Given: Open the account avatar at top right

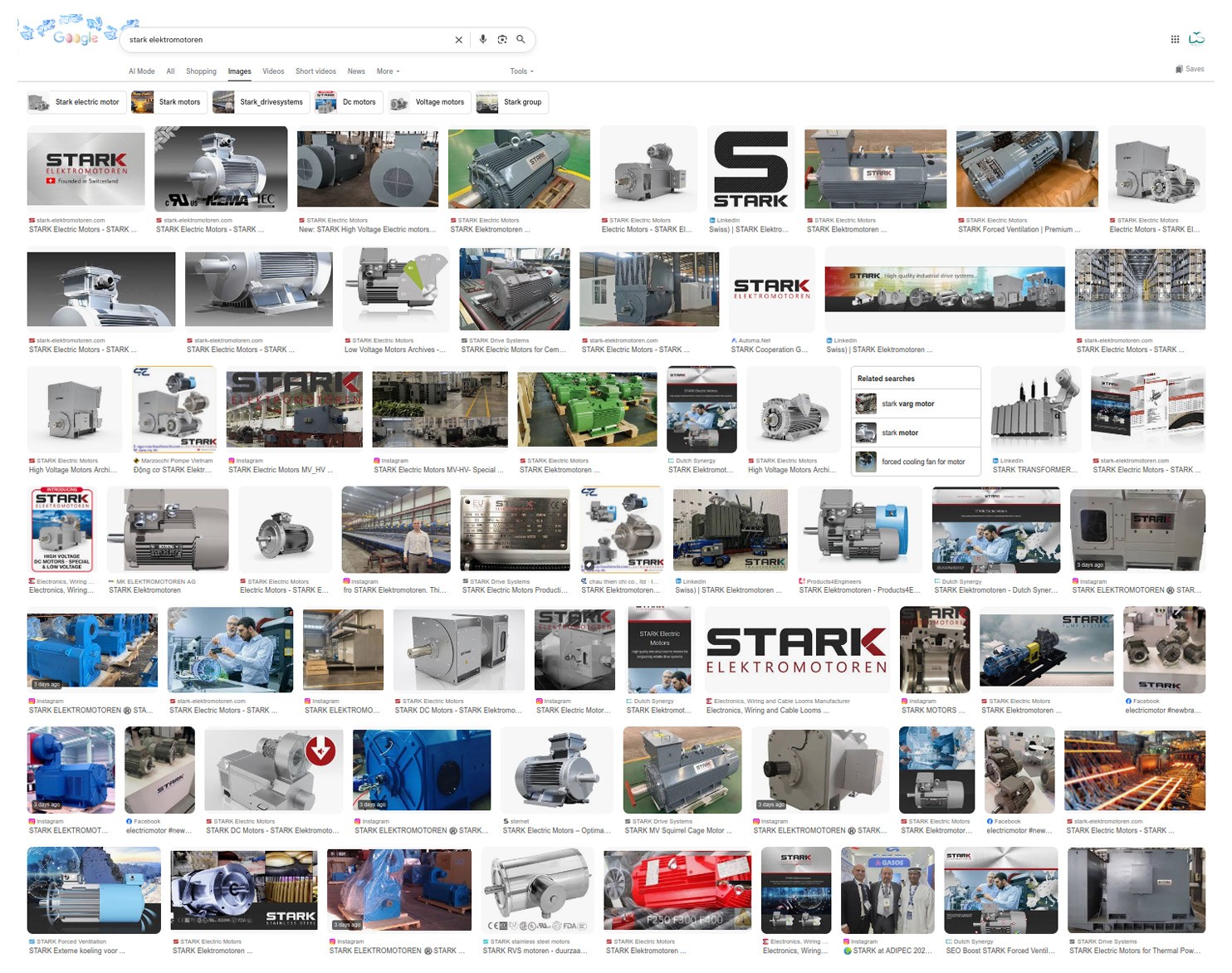Looking at the screenshot, I should (x=1197, y=38).
